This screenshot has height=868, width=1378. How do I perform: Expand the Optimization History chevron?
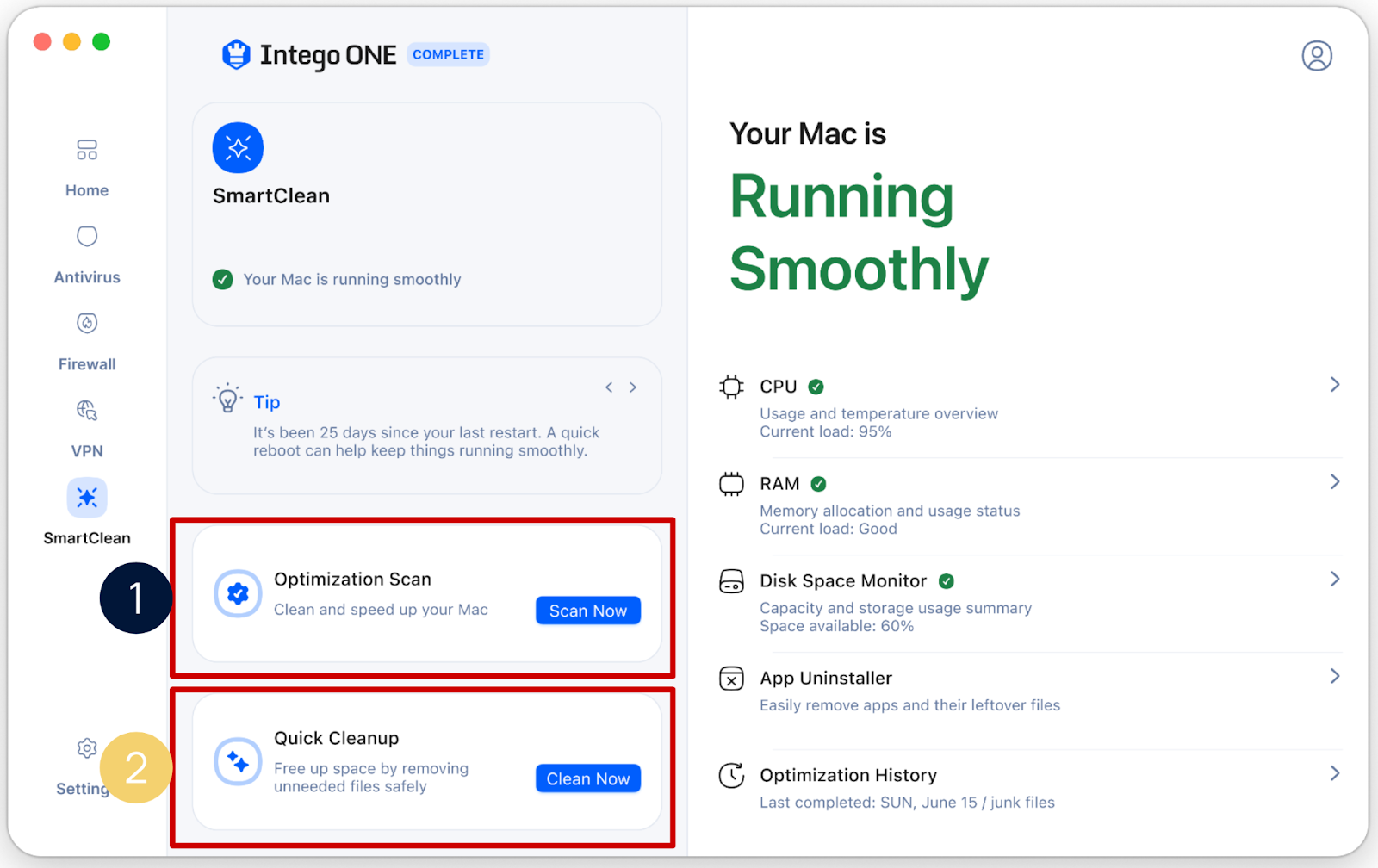point(1335,773)
